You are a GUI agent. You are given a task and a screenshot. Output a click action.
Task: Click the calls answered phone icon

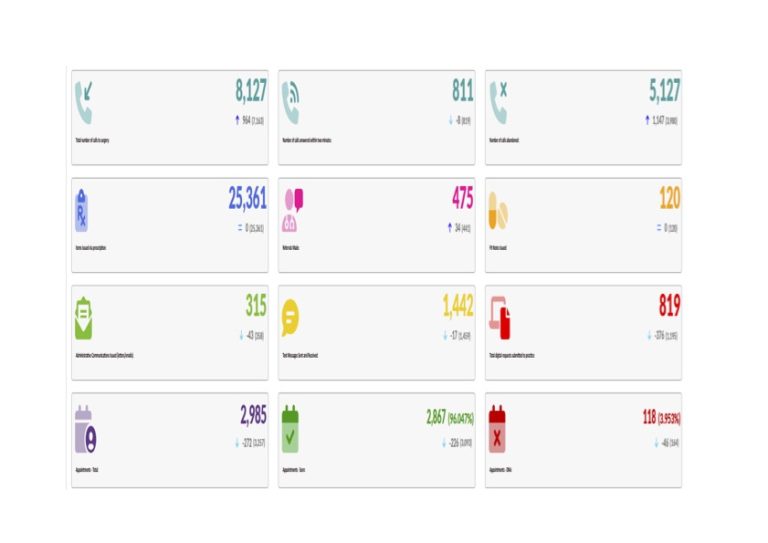tap(291, 102)
